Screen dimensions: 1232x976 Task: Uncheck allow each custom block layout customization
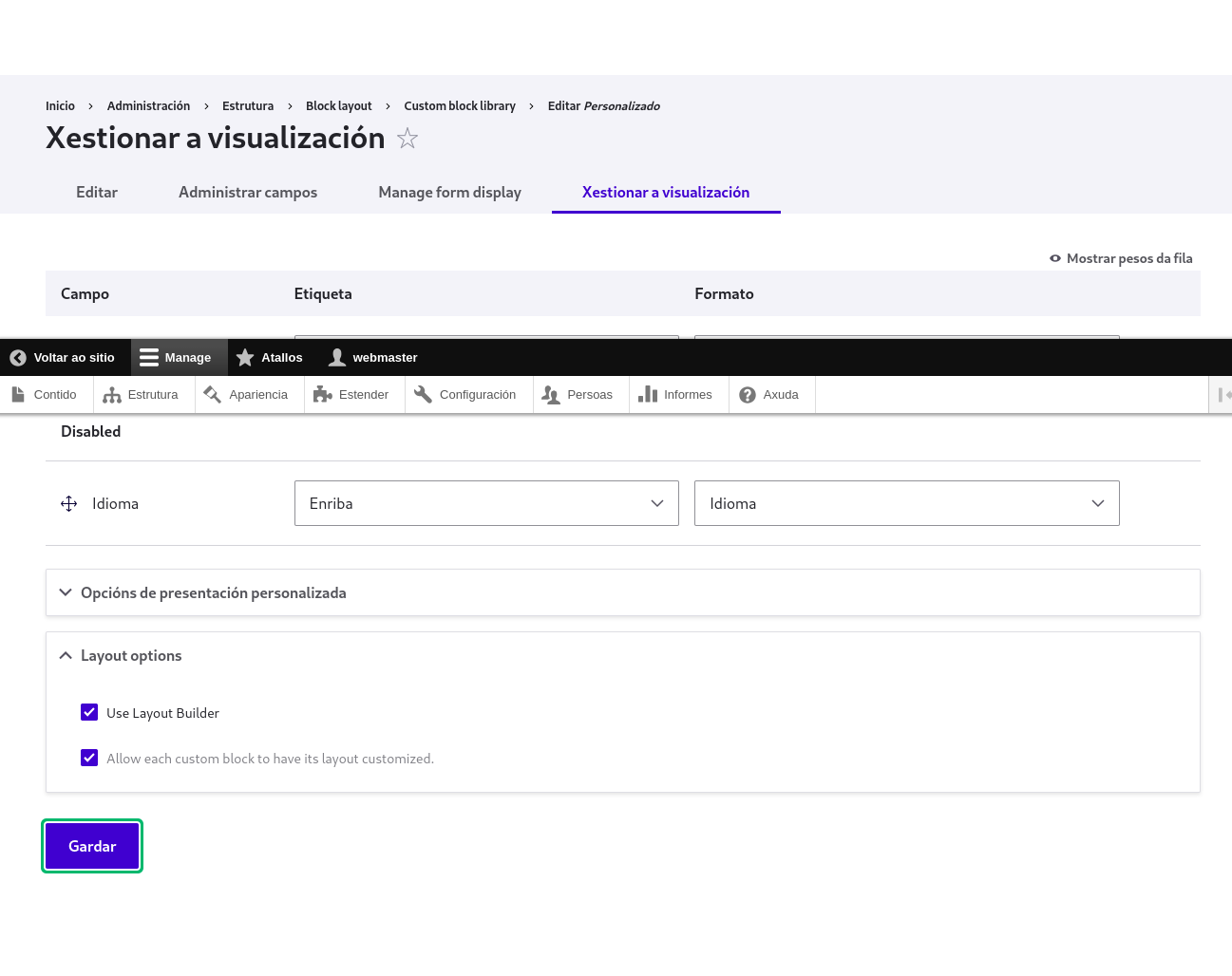click(x=89, y=758)
